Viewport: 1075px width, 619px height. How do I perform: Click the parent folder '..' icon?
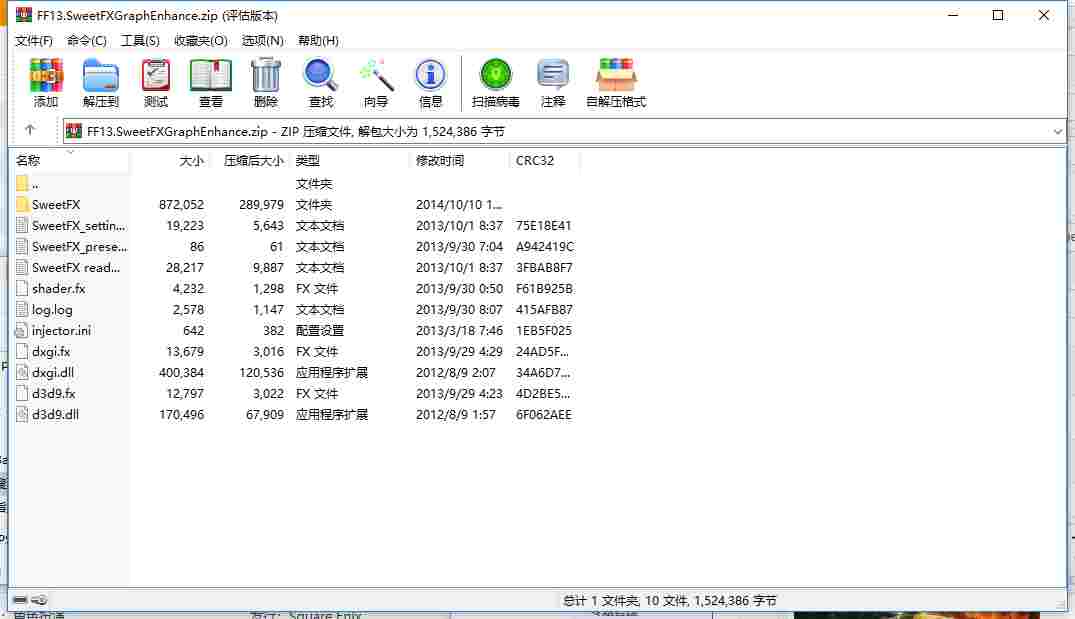click(22, 183)
